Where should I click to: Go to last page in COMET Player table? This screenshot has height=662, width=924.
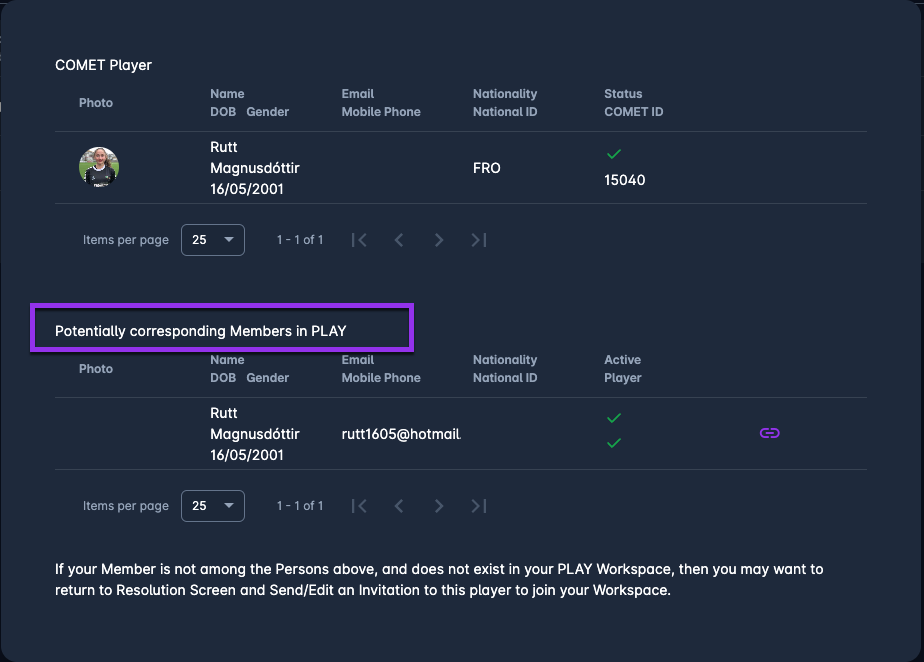click(x=479, y=240)
